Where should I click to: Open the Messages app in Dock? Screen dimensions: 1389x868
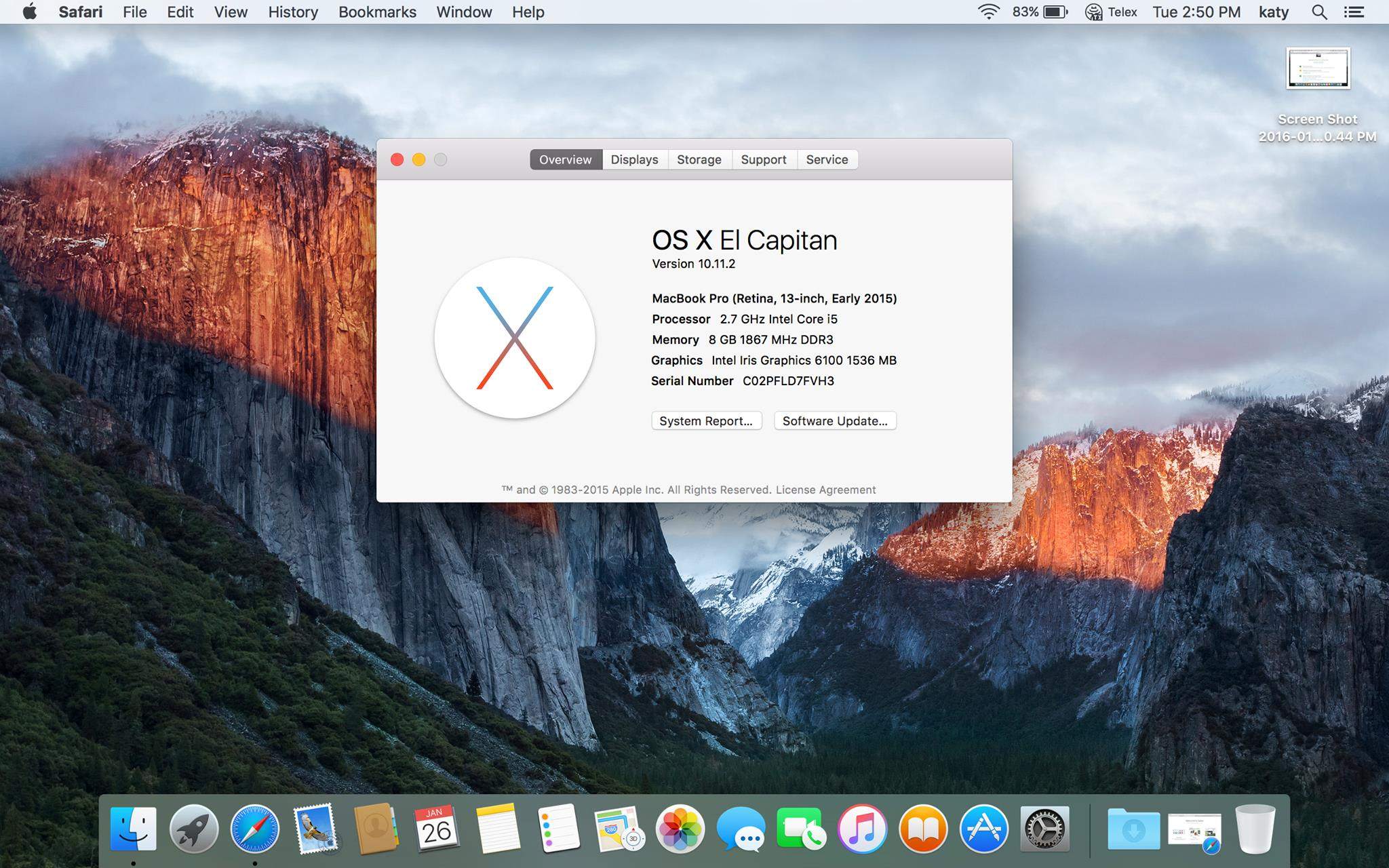tap(741, 829)
